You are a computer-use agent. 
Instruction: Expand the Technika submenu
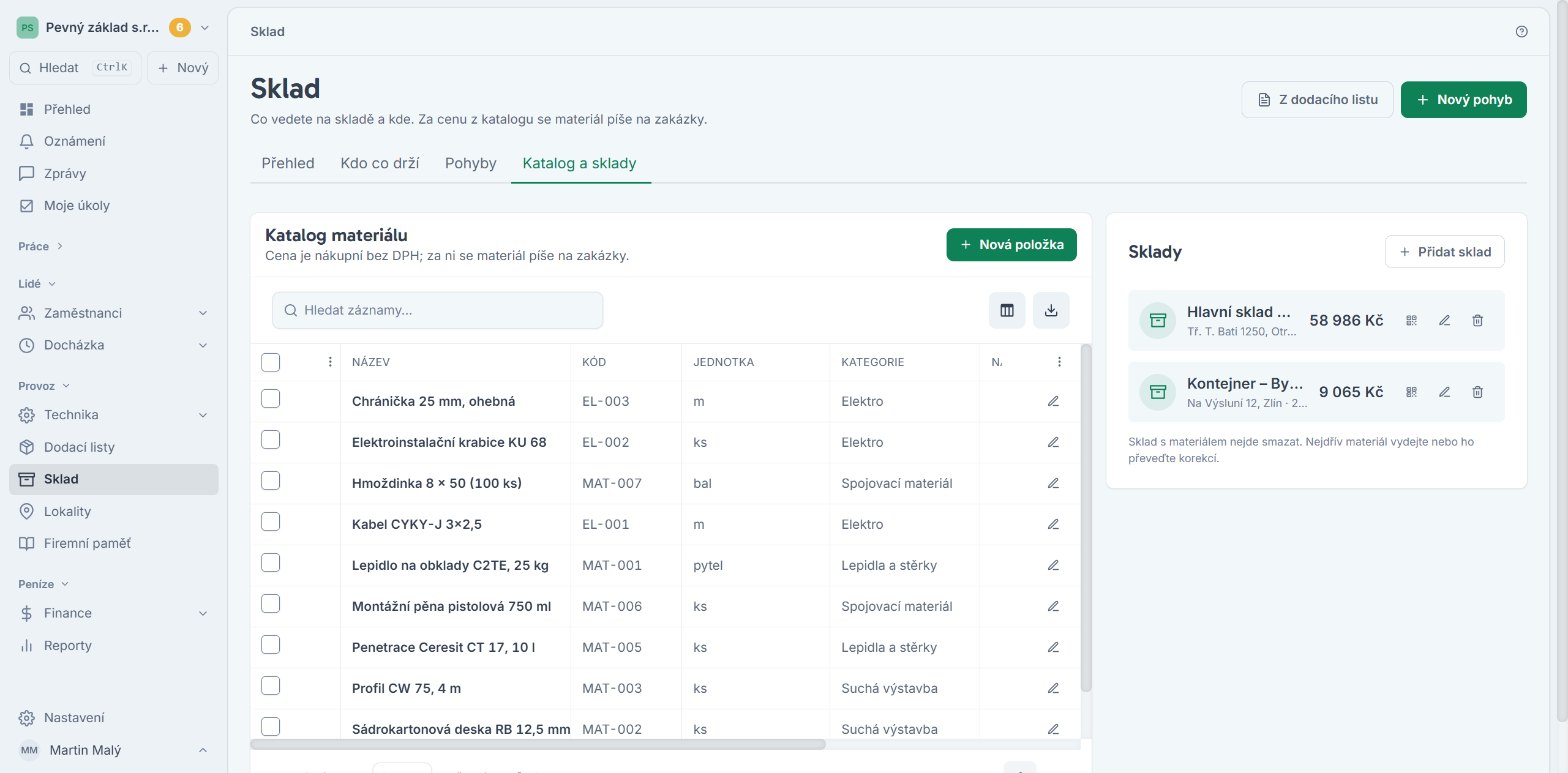coord(203,415)
